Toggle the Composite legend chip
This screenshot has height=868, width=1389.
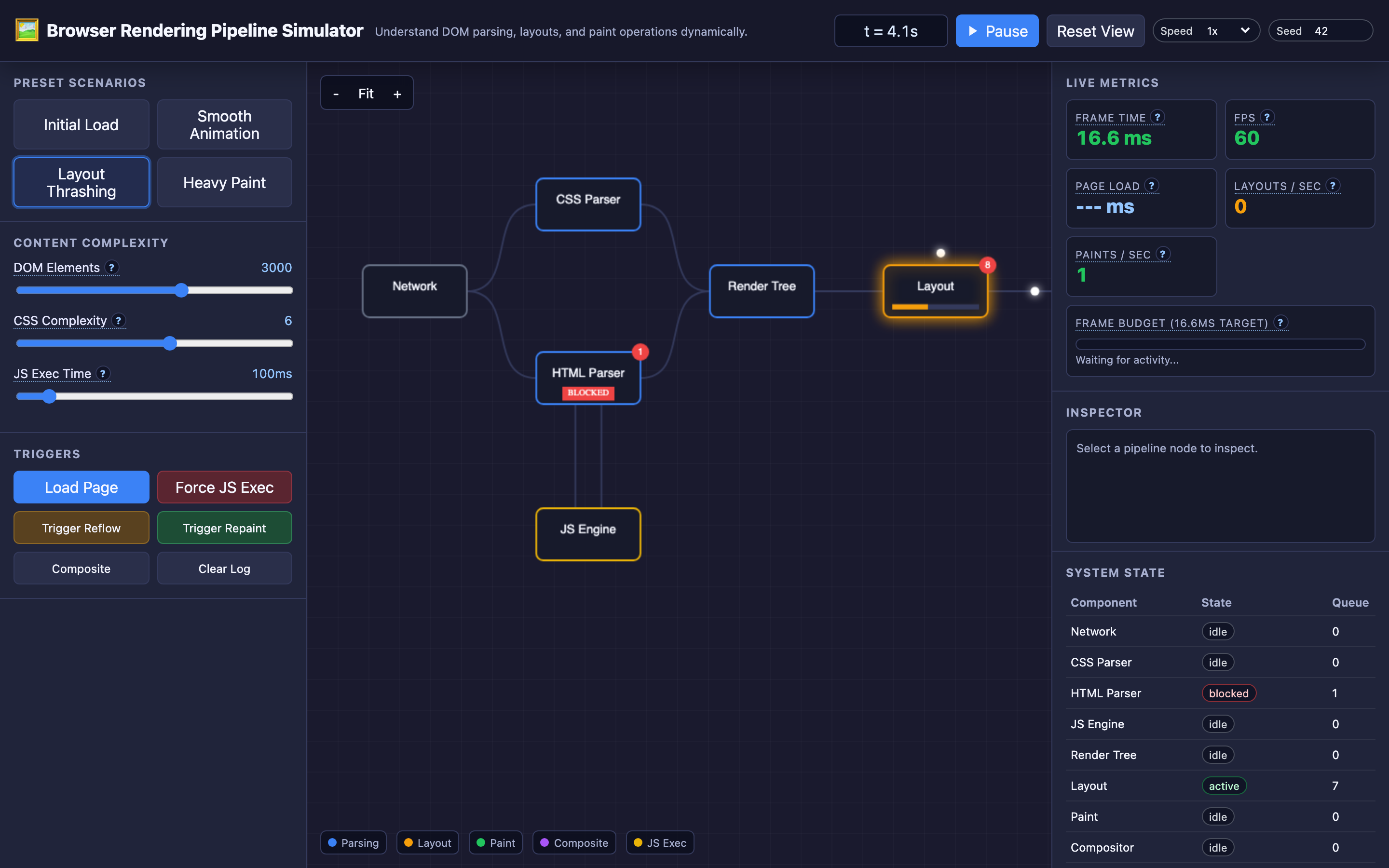(574, 843)
